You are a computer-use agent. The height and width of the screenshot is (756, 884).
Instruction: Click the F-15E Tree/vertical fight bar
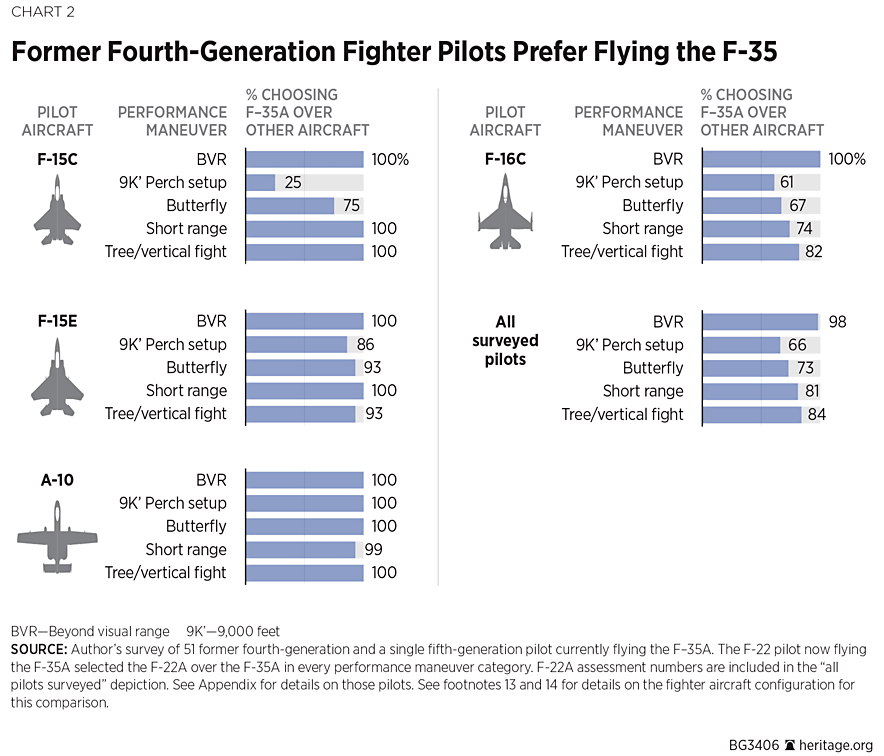pos(300,413)
